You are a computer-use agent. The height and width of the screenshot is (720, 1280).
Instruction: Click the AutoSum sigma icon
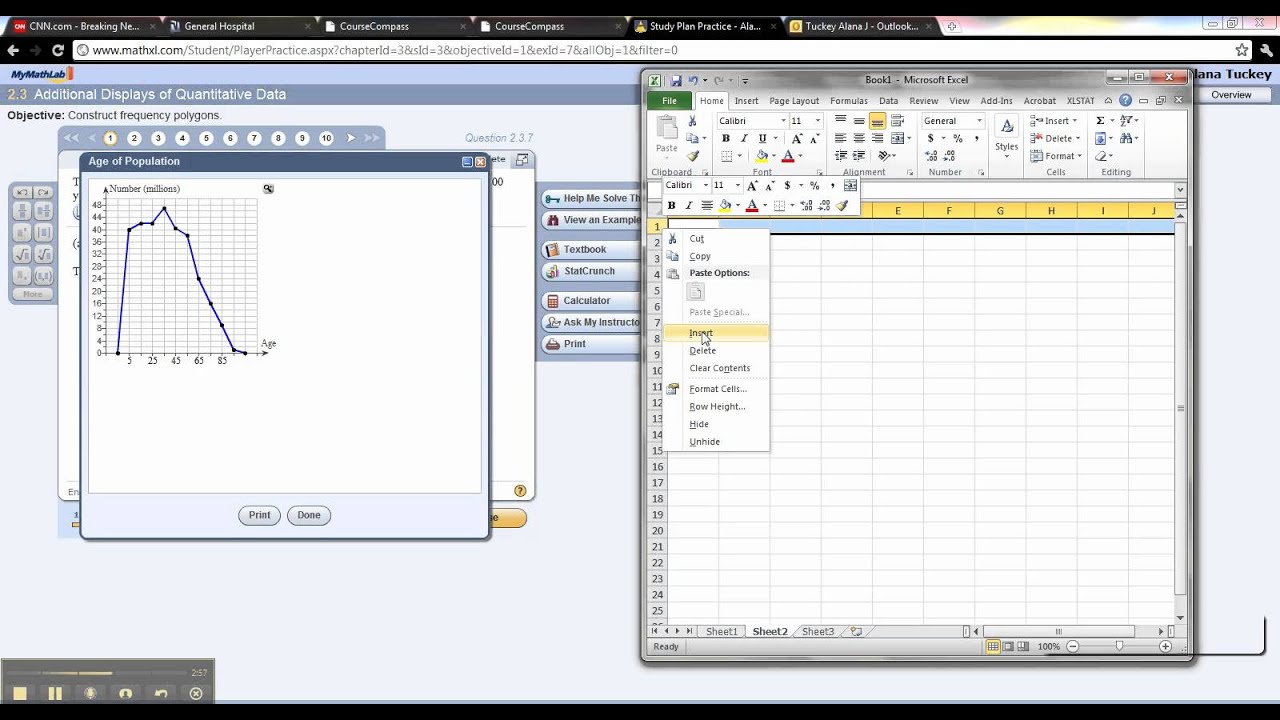pos(1100,121)
